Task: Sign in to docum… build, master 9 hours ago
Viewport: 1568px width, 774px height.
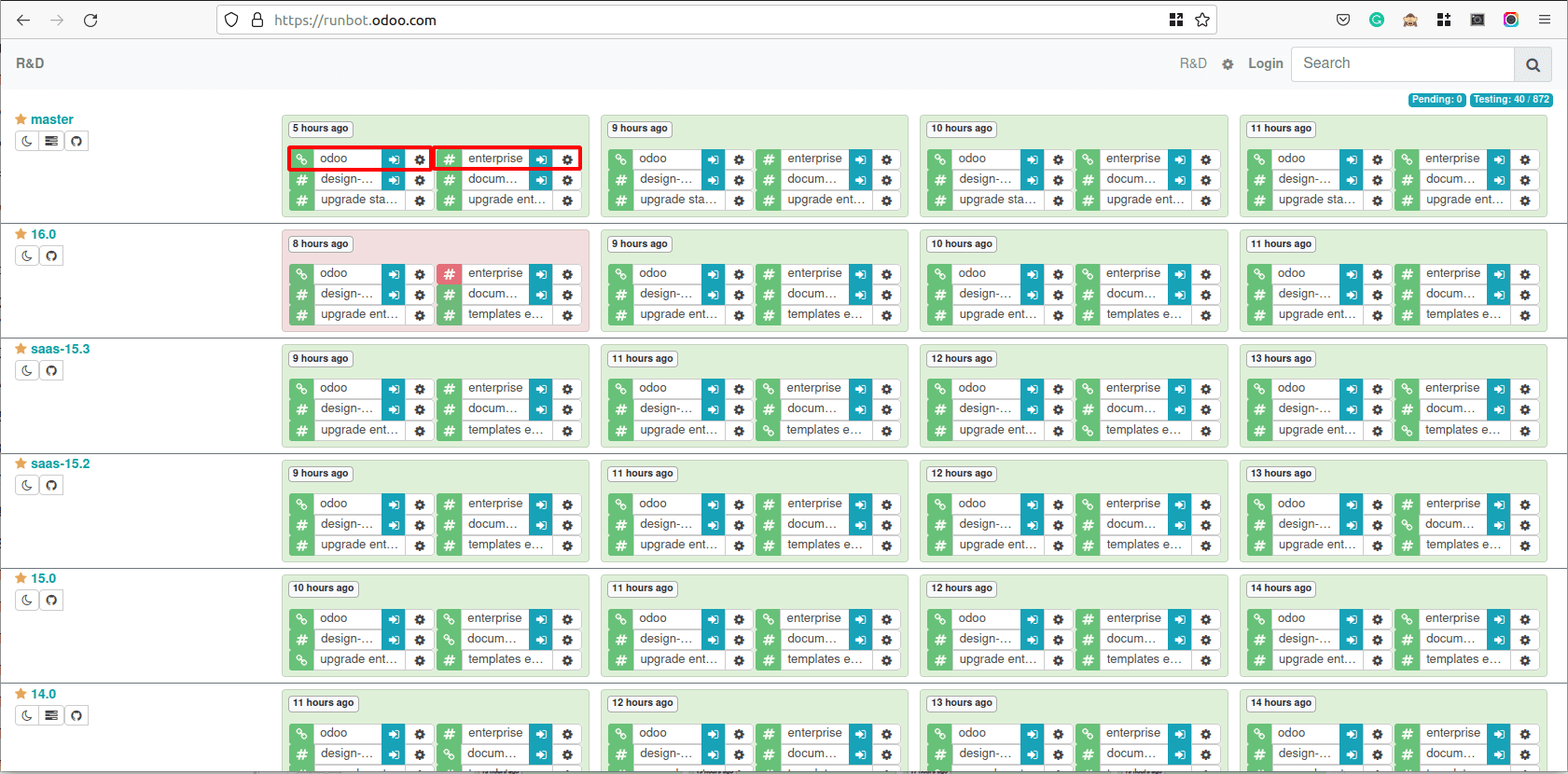Action: pos(860,180)
